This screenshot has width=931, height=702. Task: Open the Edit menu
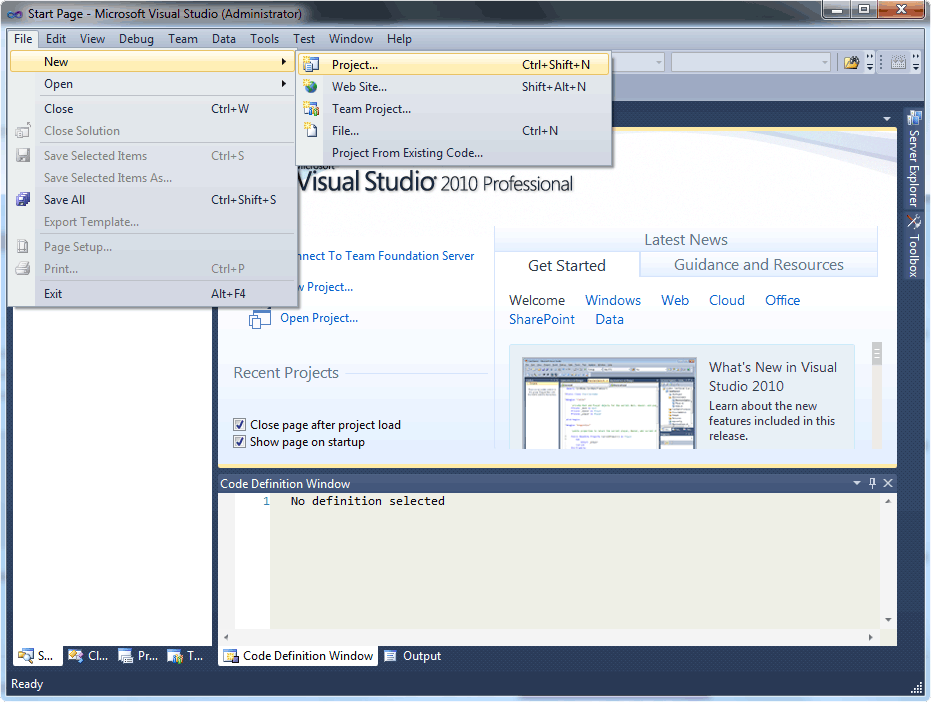(x=56, y=39)
